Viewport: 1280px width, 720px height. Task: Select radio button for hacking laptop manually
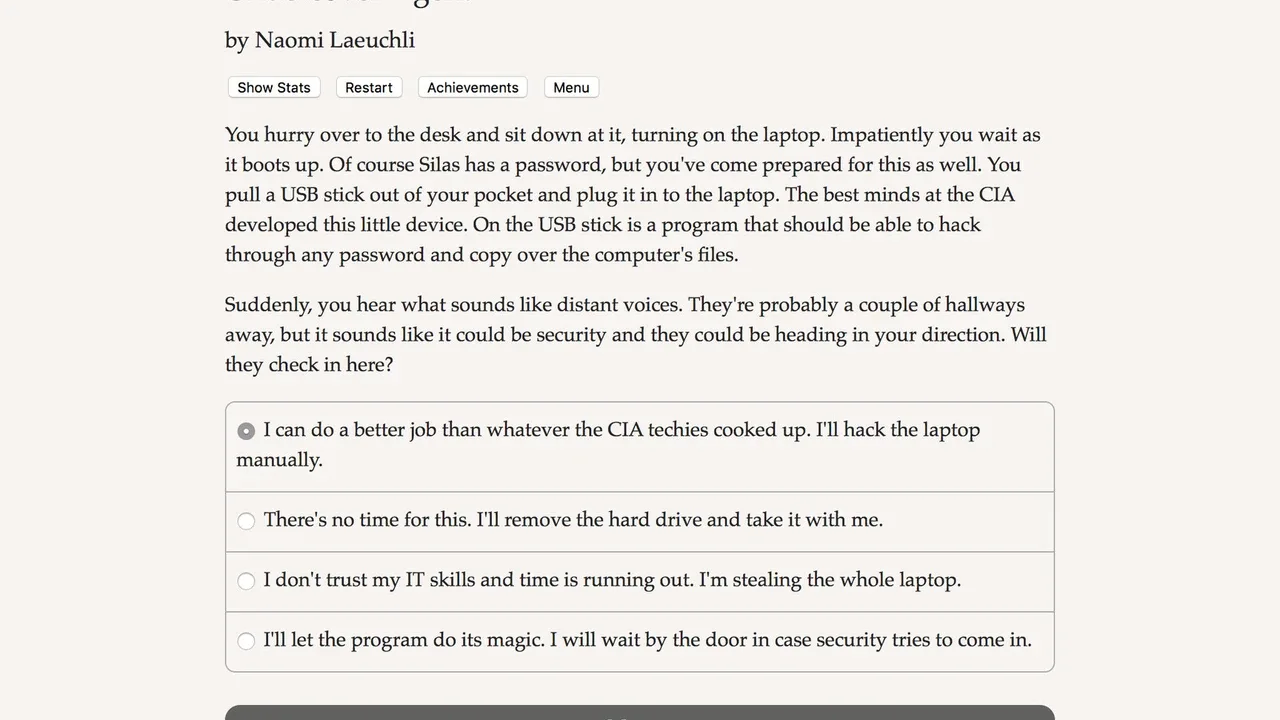pyautogui.click(x=246, y=431)
